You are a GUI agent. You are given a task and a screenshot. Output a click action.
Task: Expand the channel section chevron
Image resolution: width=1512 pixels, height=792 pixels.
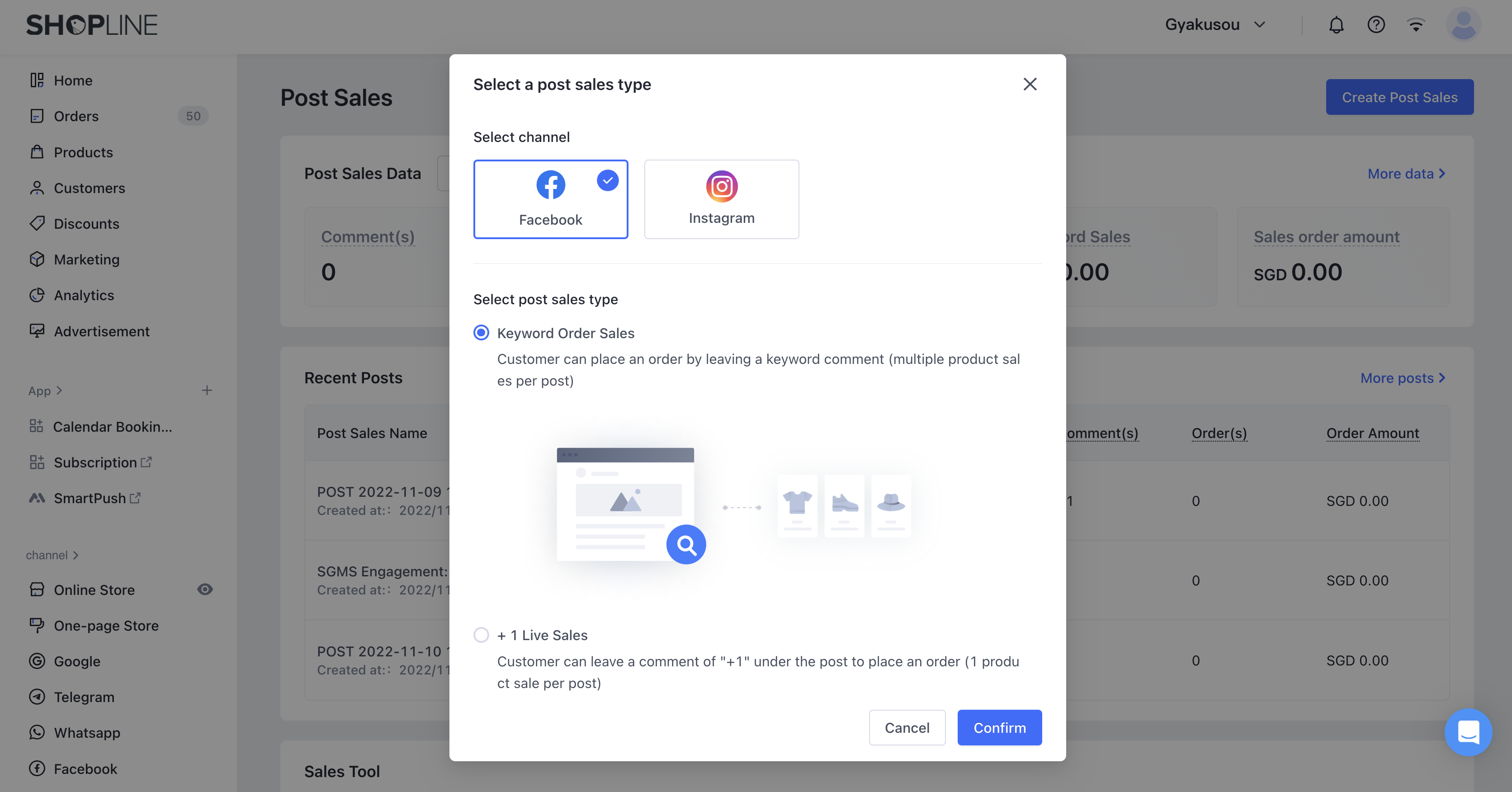click(75, 555)
